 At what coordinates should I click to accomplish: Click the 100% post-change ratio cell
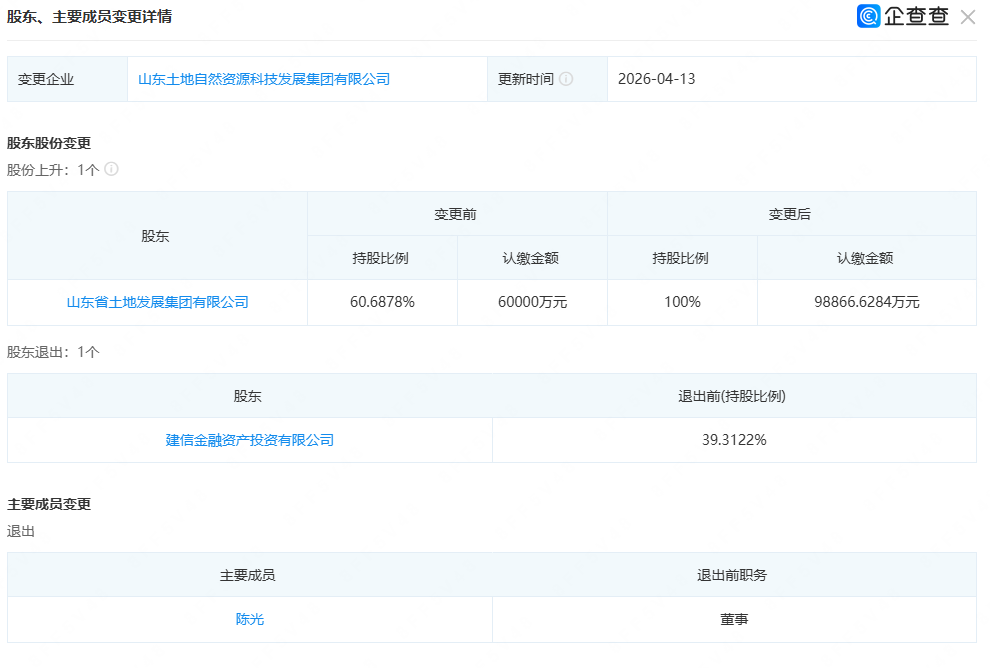pyautogui.click(x=682, y=302)
